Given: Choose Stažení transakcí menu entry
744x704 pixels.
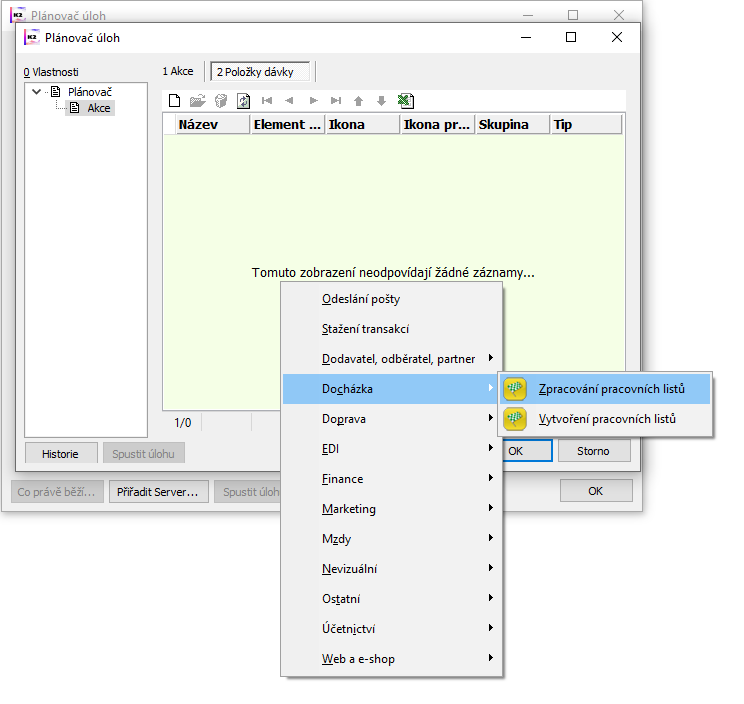Looking at the screenshot, I should click(x=391, y=329).
